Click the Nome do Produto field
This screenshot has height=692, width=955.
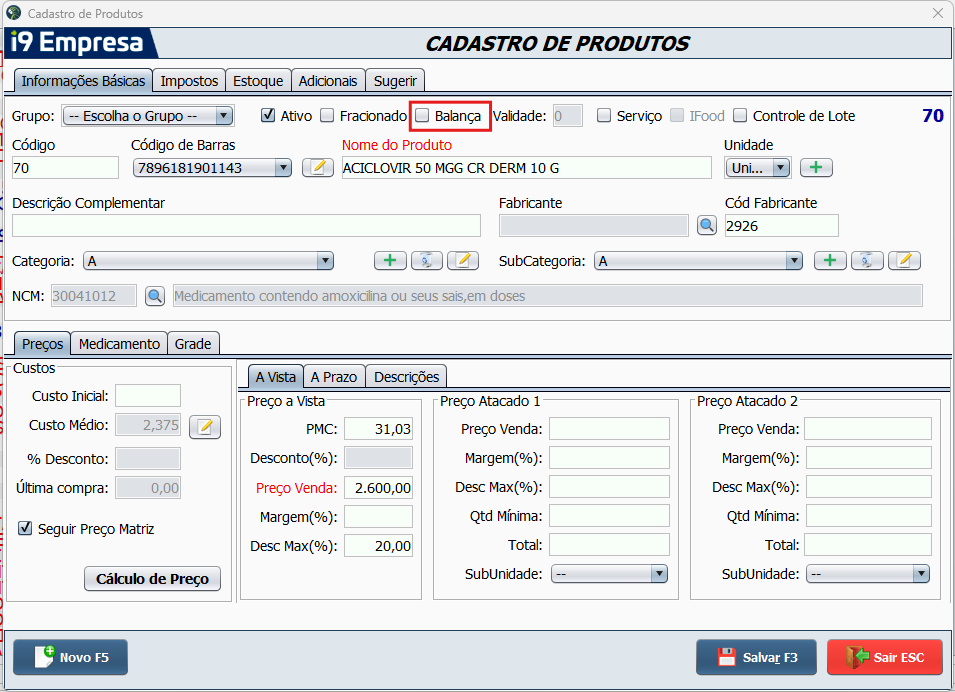pos(526,168)
